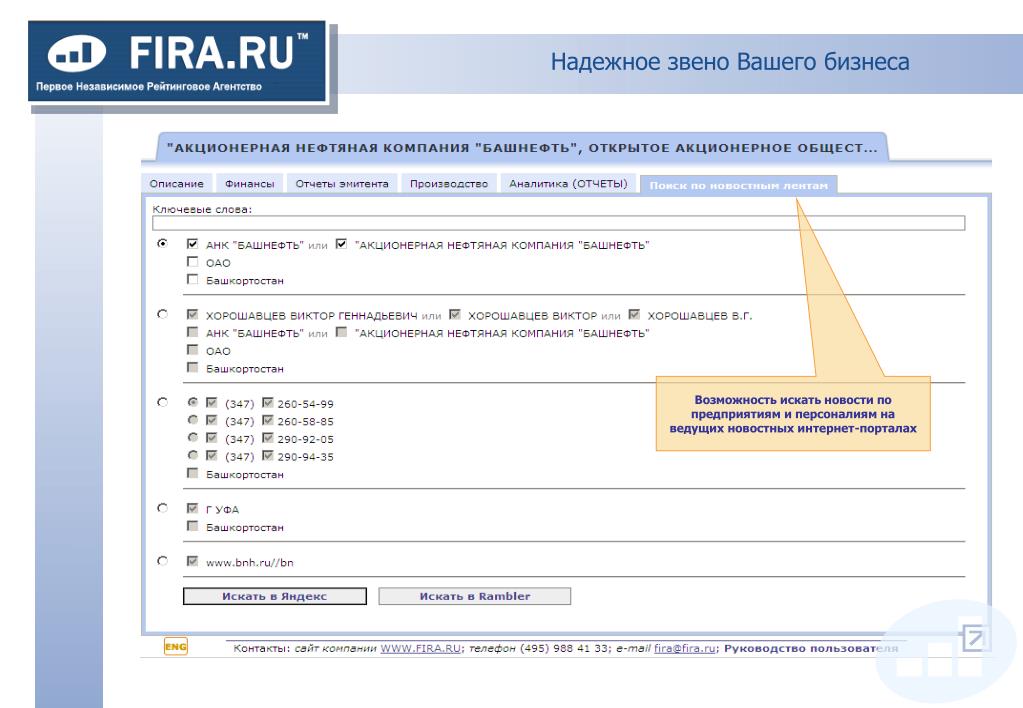Switch language with the ENG icon
Viewport: 1023px width, 708px height.
176,646
